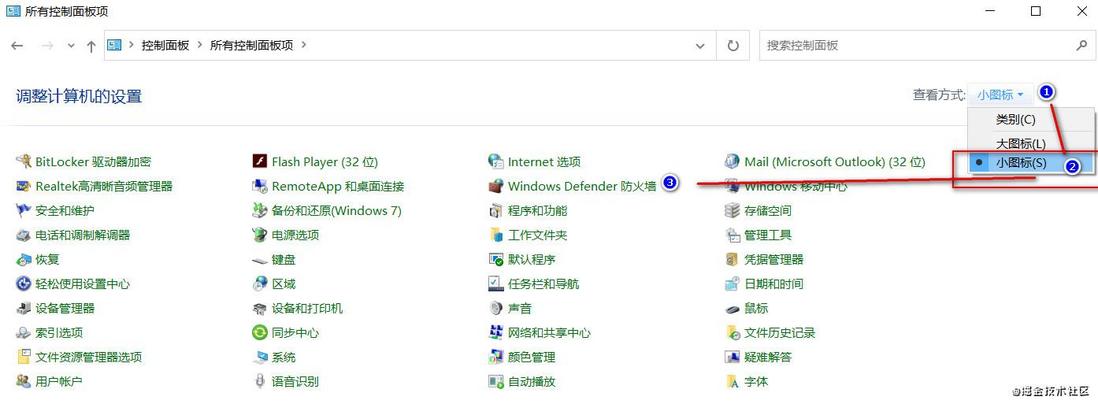Screen dimensions: 1098x404
Task: Open the 查看方式 小图标 dropdown
Action: pyautogui.click(x=1000, y=95)
